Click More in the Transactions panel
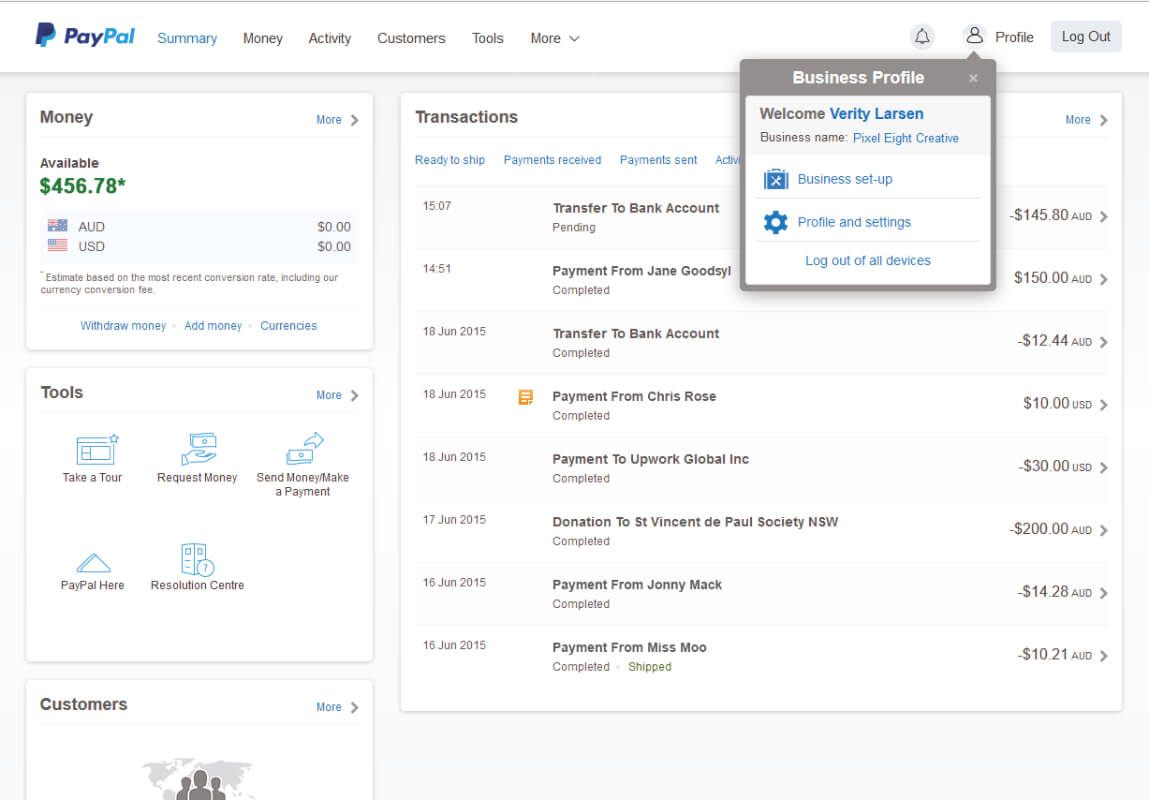Viewport: 1149px width, 800px height. click(1086, 120)
